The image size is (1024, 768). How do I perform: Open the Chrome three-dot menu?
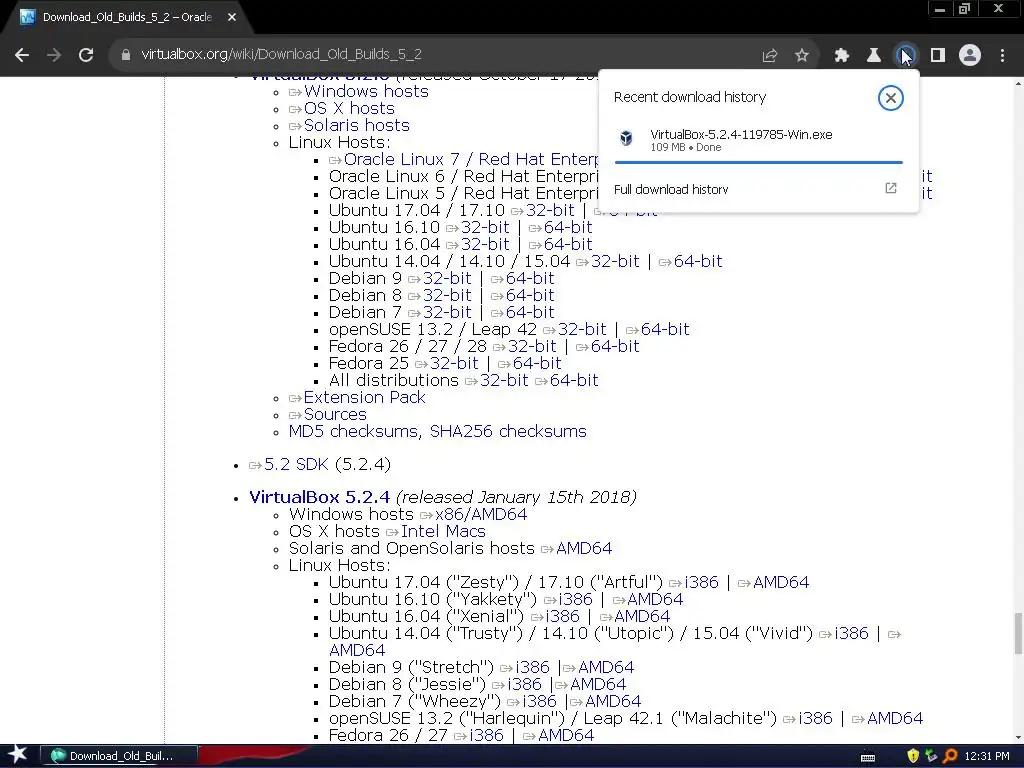point(1002,56)
